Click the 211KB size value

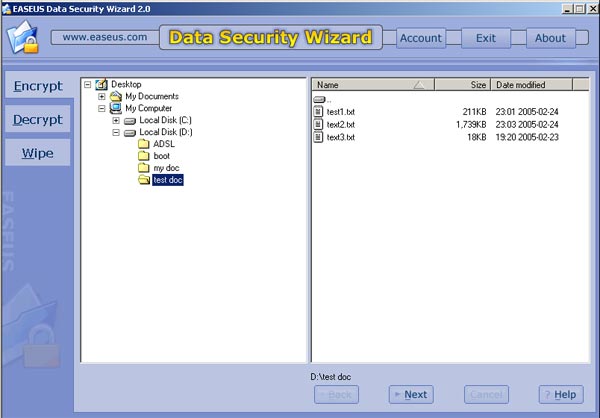(474, 112)
